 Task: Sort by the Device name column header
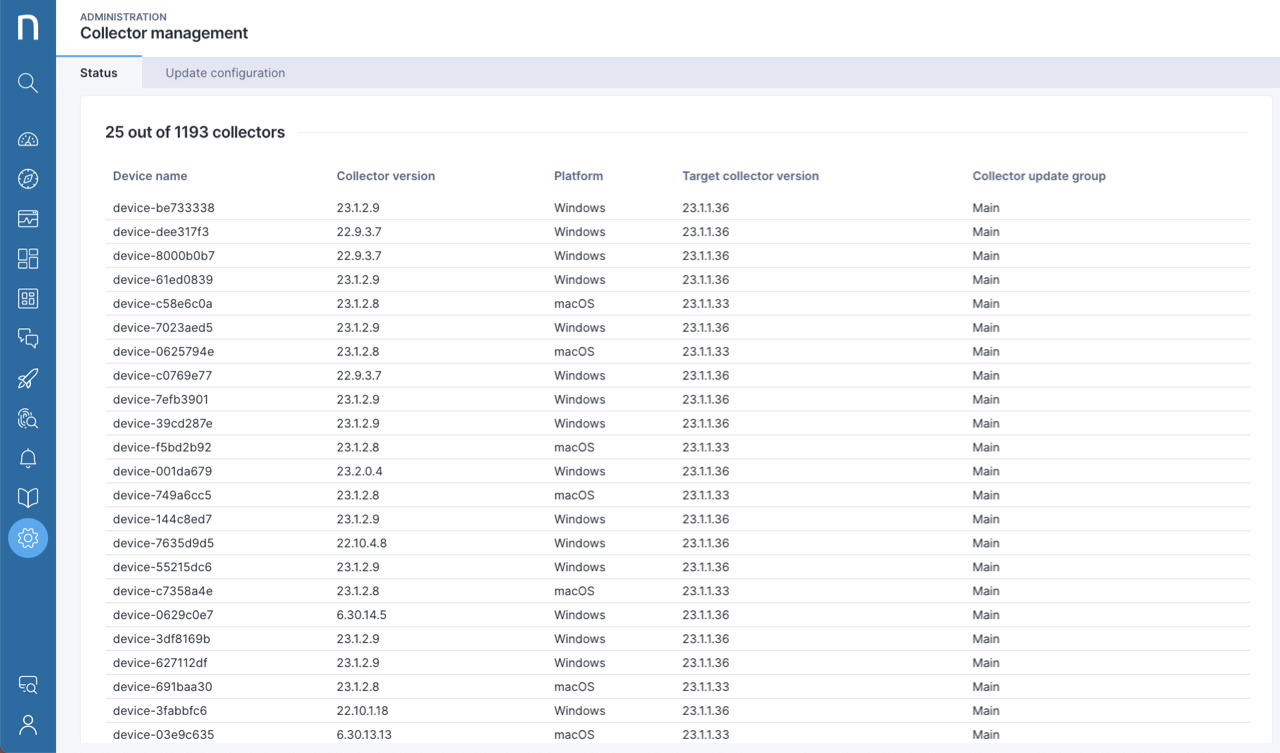click(150, 175)
